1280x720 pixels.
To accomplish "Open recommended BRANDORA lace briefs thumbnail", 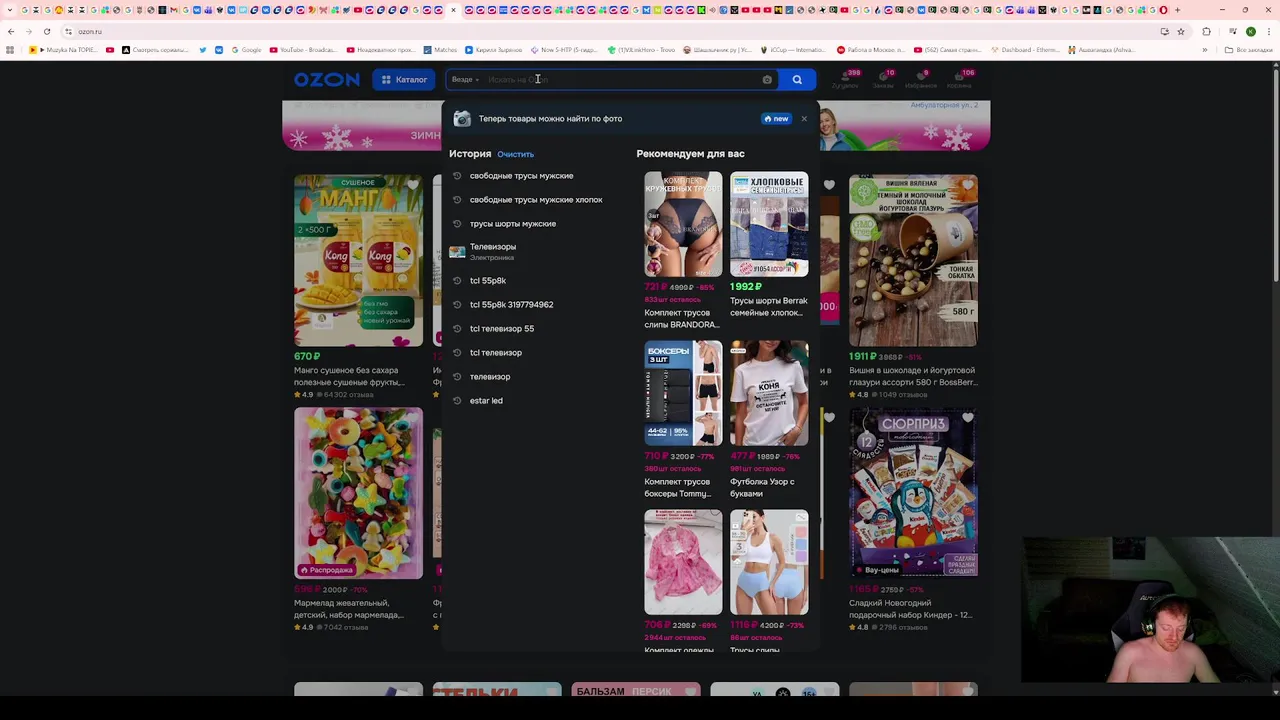I will pyautogui.click(x=683, y=224).
